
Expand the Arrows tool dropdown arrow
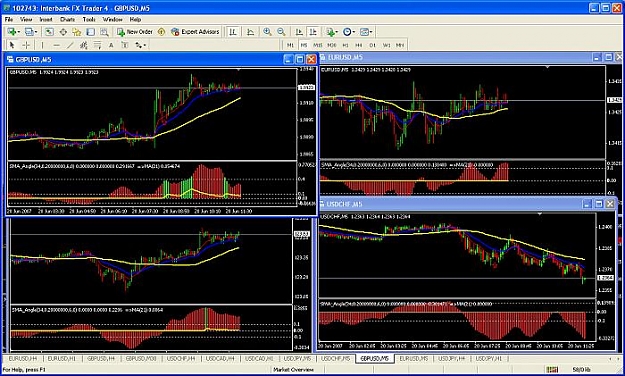[x=144, y=45]
